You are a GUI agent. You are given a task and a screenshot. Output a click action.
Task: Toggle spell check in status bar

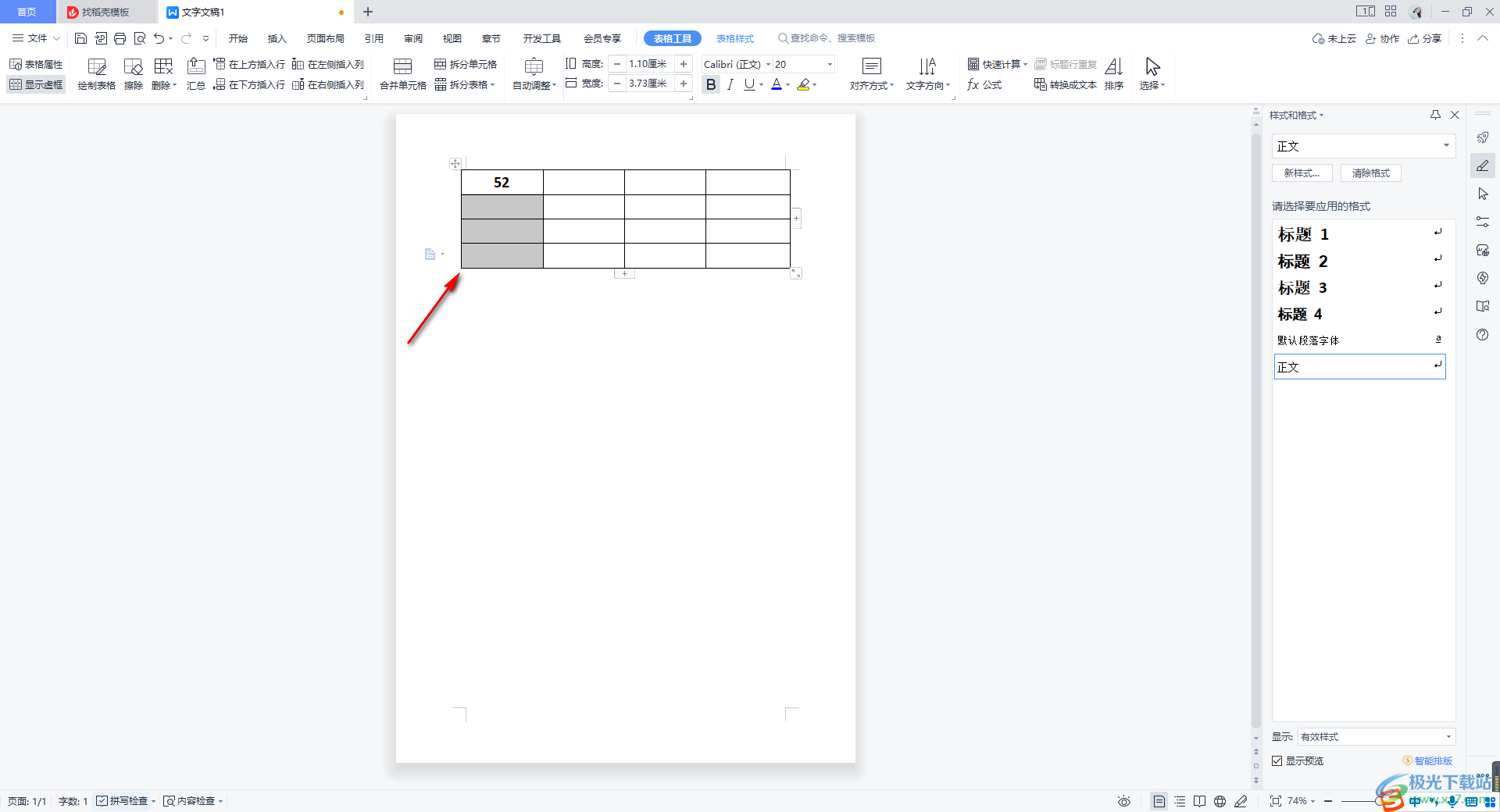(125, 801)
